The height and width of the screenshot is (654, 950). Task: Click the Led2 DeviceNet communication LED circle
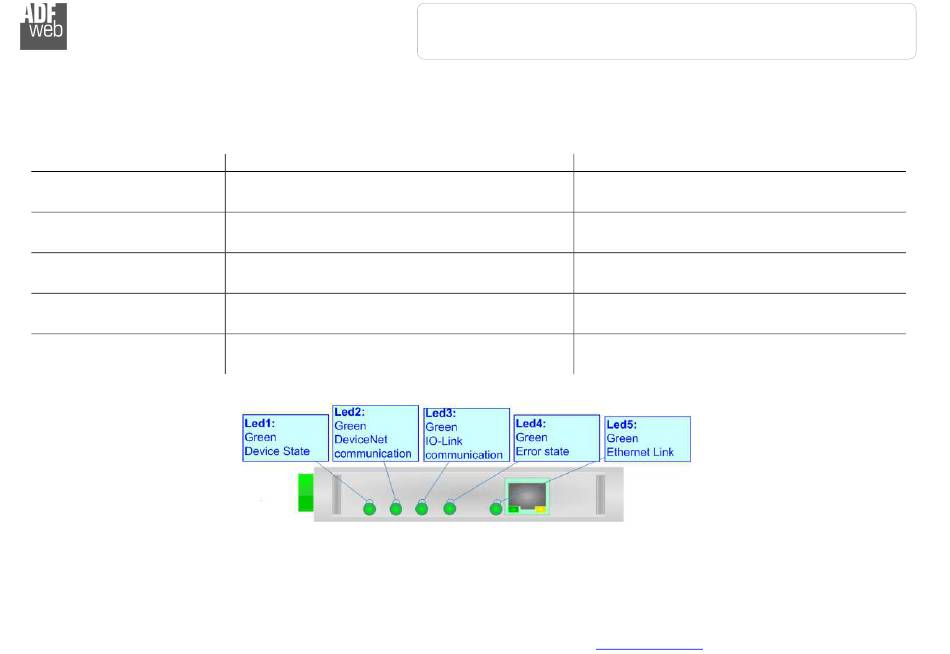396,509
